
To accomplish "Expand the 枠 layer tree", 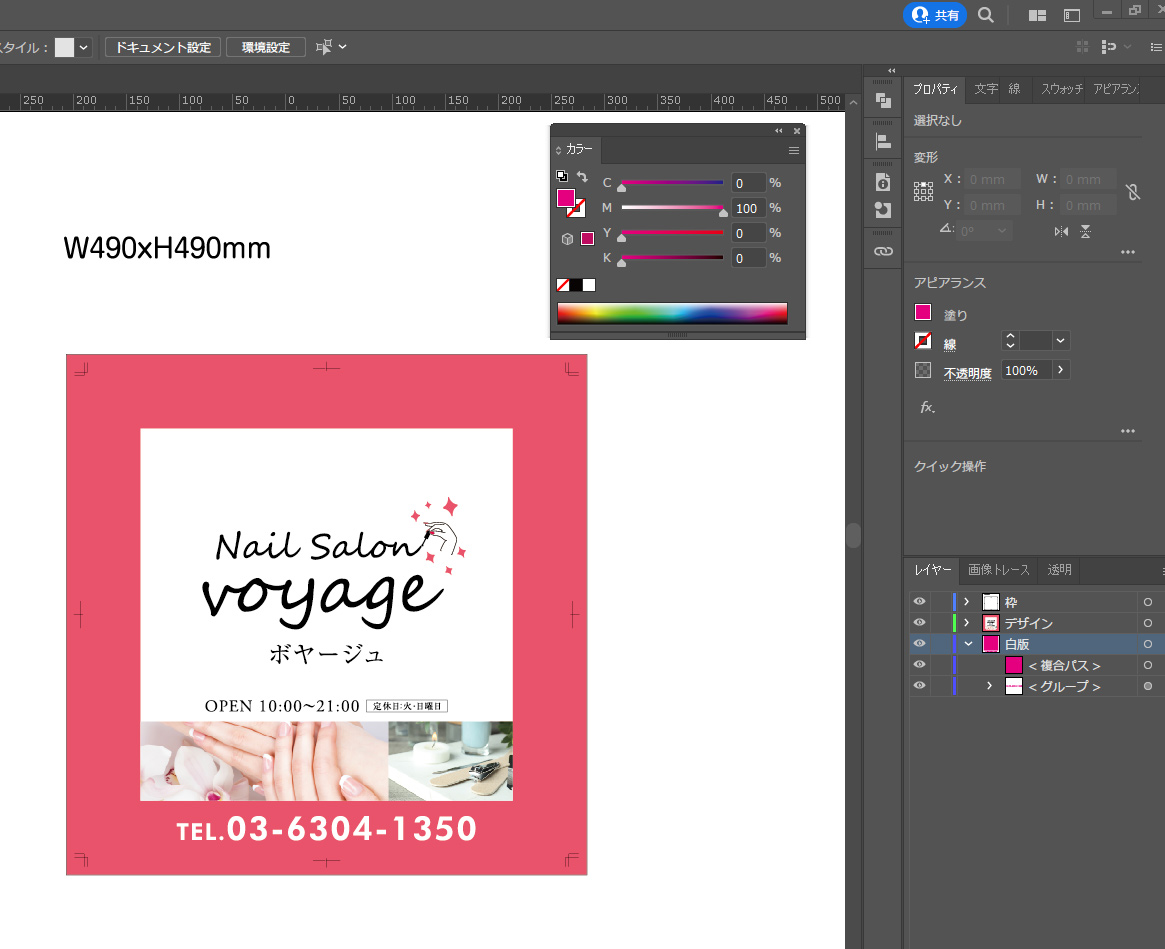I will [967, 602].
